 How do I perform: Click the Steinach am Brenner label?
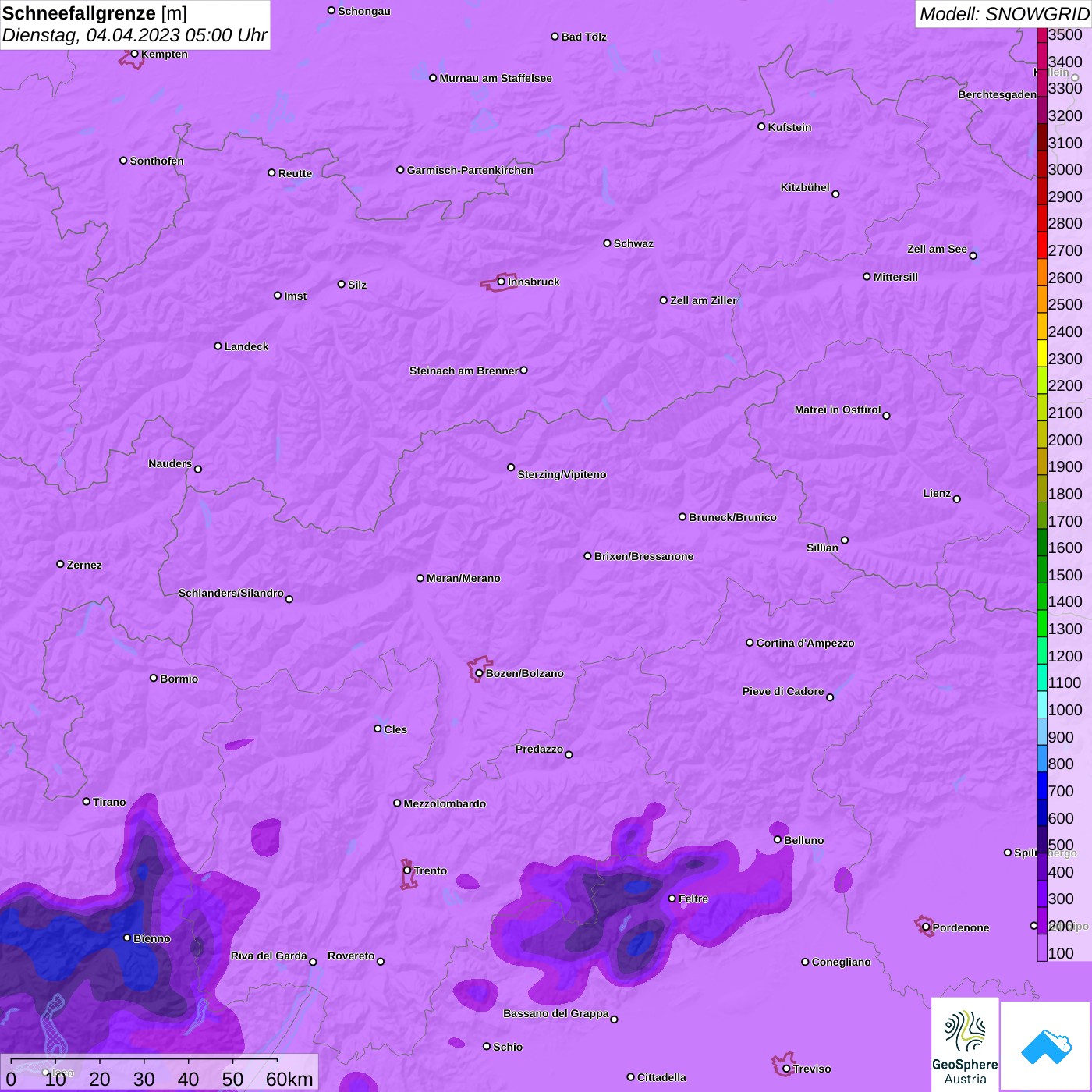coord(463,370)
